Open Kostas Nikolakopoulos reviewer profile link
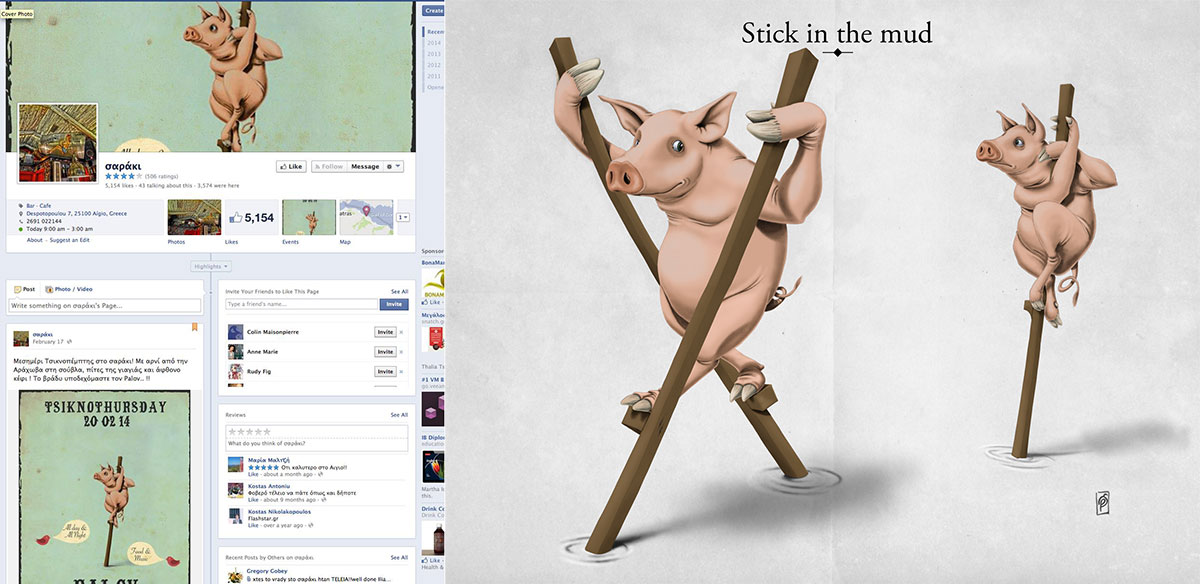Image resolution: width=1200 pixels, height=584 pixels. [277, 512]
